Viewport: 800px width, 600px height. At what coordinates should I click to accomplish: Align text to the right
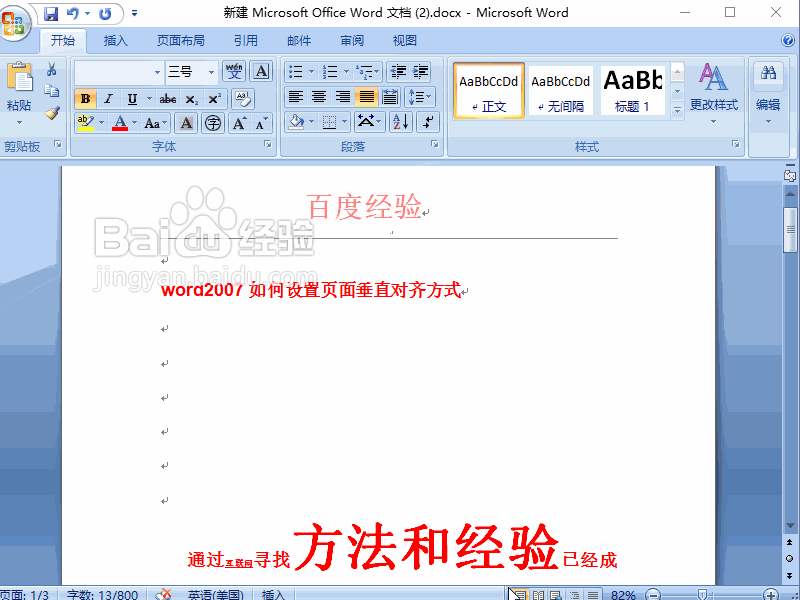(x=343, y=97)
